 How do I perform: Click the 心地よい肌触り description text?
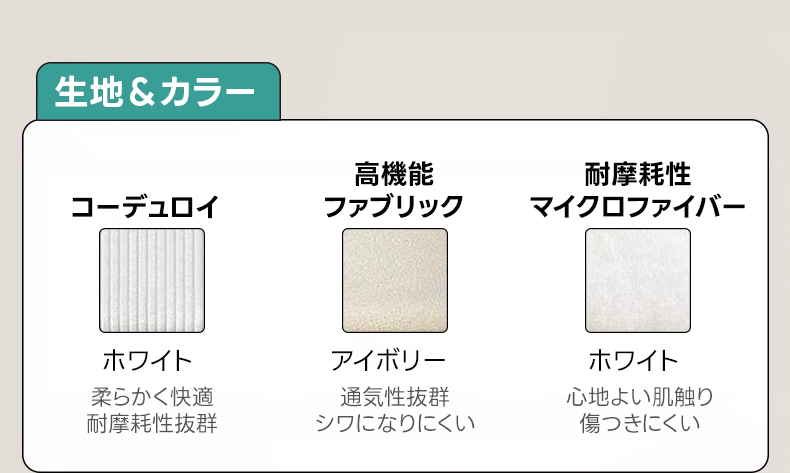[x=640, y=396]
